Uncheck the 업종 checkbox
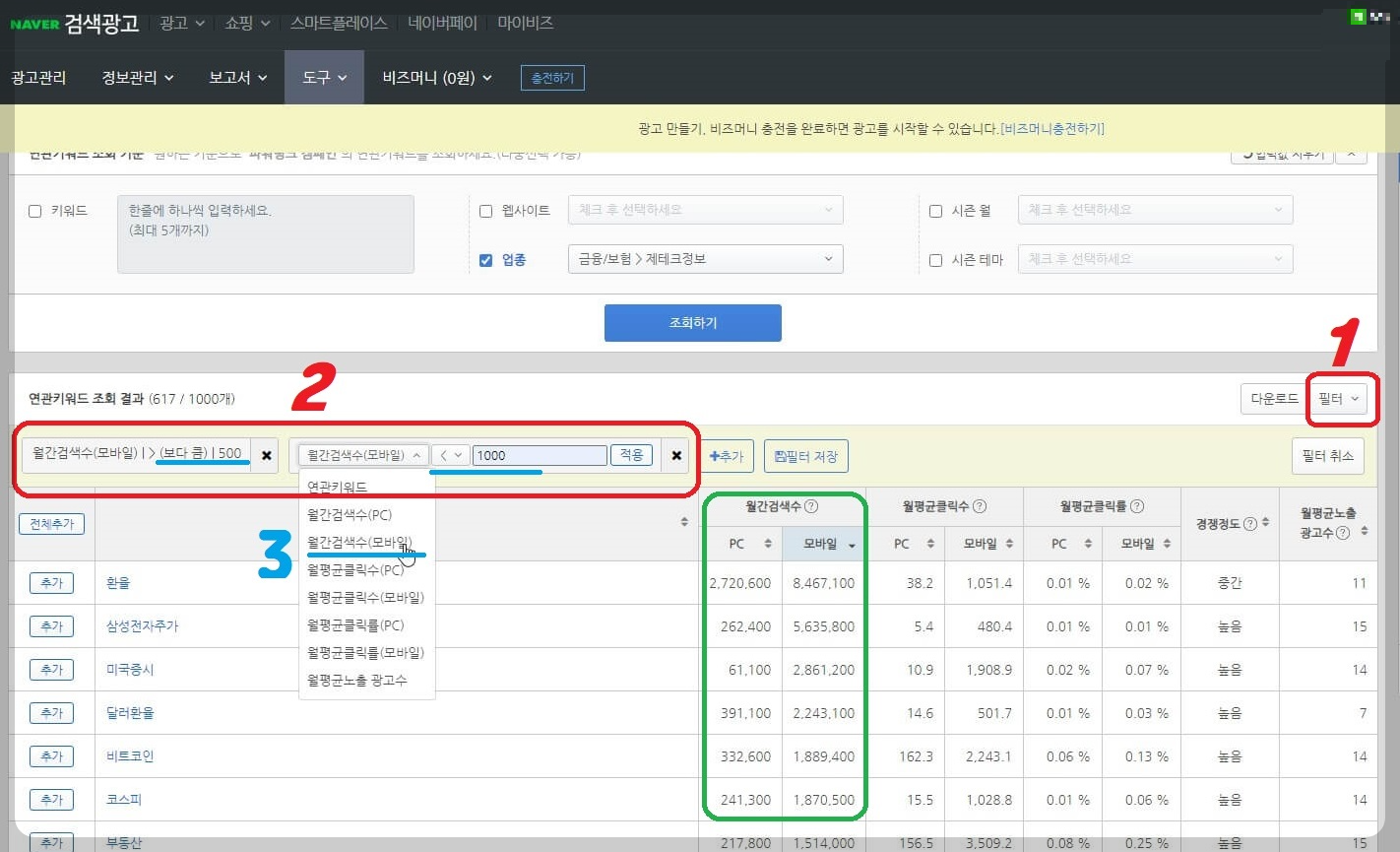Screen dimensions: 1400x852 coord(485,260)
